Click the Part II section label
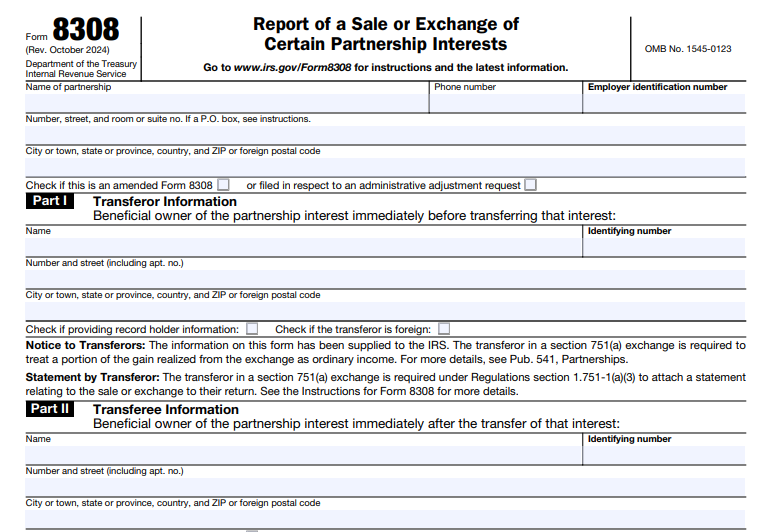Screen dimensions: 765x532 click(51, 409)
